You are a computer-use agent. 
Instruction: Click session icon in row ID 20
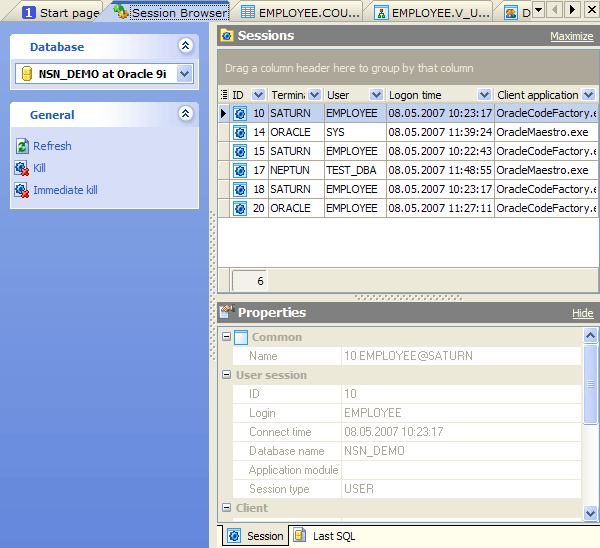coord(240,208)
